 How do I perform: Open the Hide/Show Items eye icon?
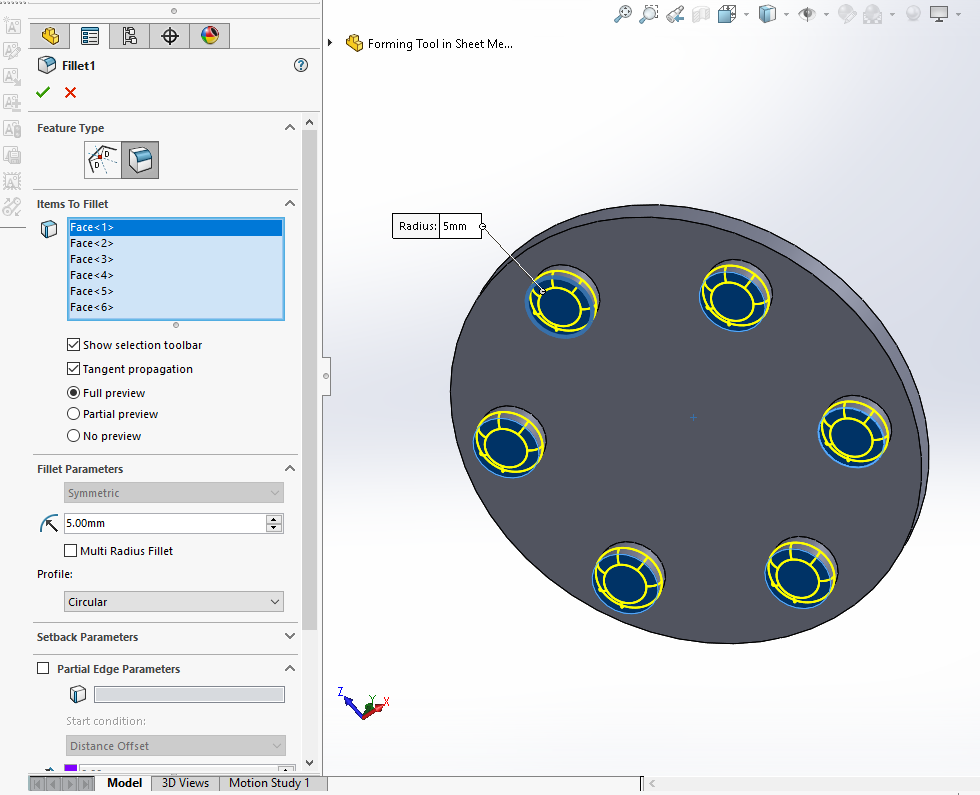point(806,14)
